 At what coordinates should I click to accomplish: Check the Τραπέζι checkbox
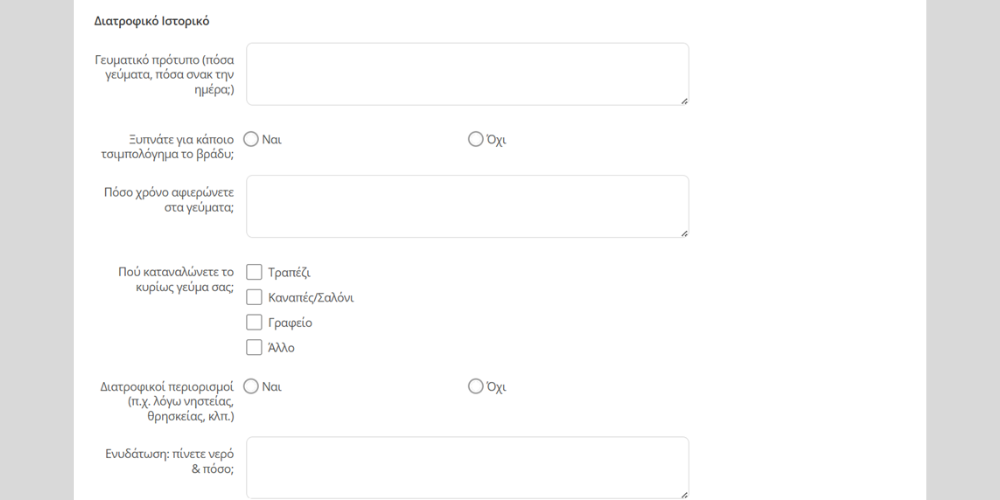coord(254,272)
